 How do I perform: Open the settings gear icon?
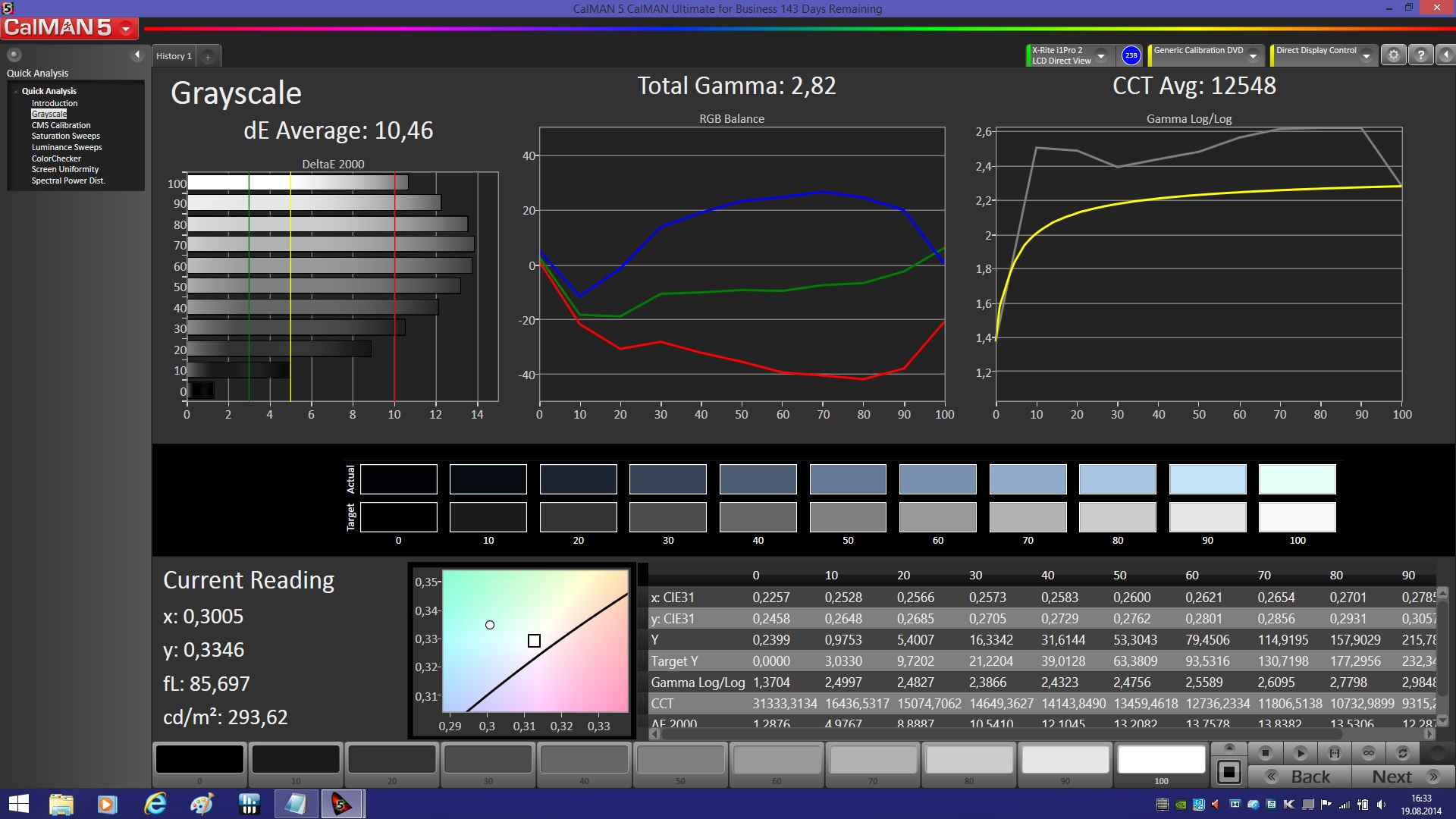click(1393, 55)
